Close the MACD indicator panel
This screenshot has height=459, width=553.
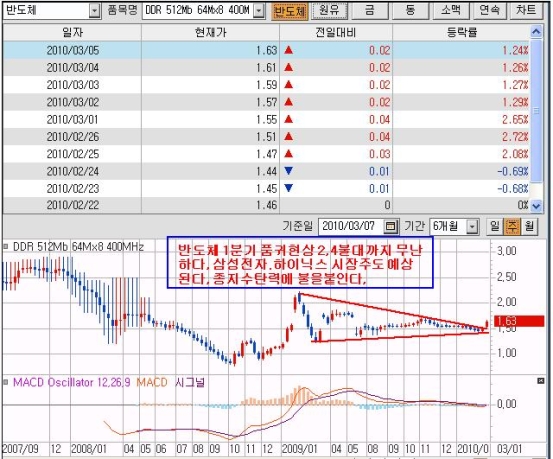coord(541,381)
